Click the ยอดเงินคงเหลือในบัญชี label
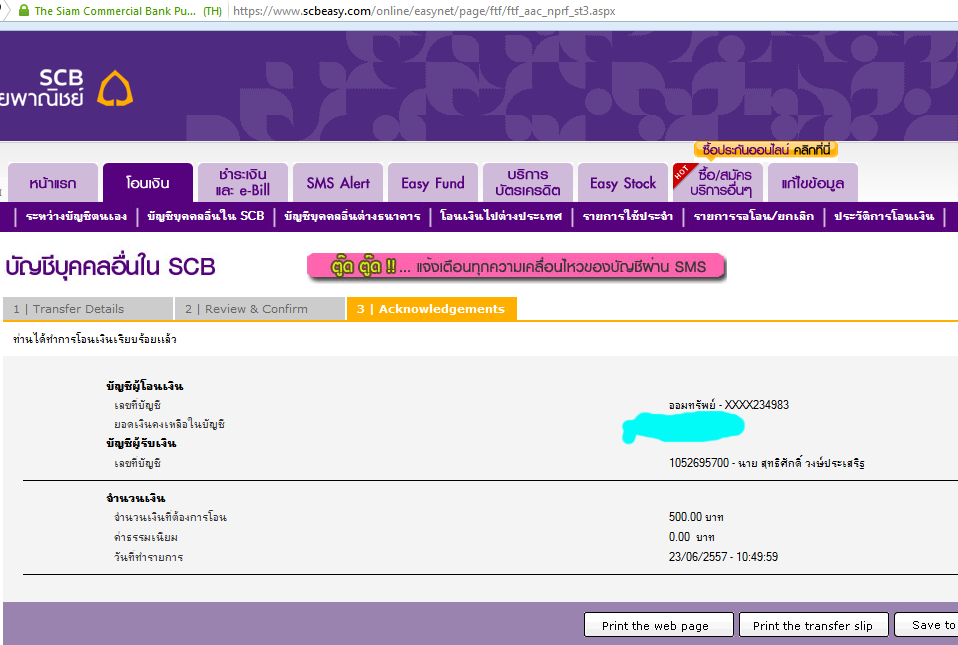The image size is (958, 645). click(169, 424)
